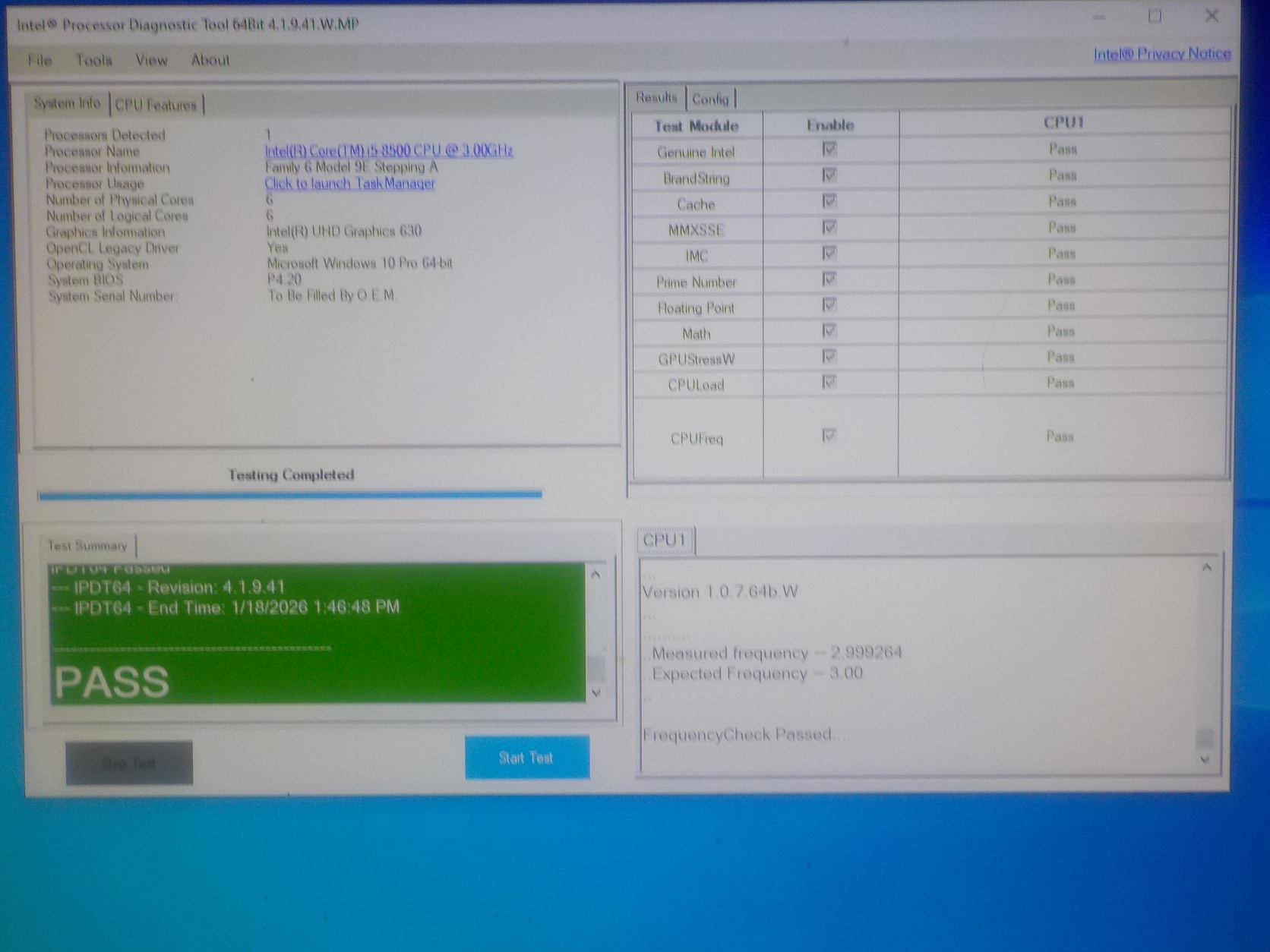Image resolution: width=1270 pixels, height=952 pixels.
Task: Toggle the IMC enable checkbox
Action: (829, 253)
